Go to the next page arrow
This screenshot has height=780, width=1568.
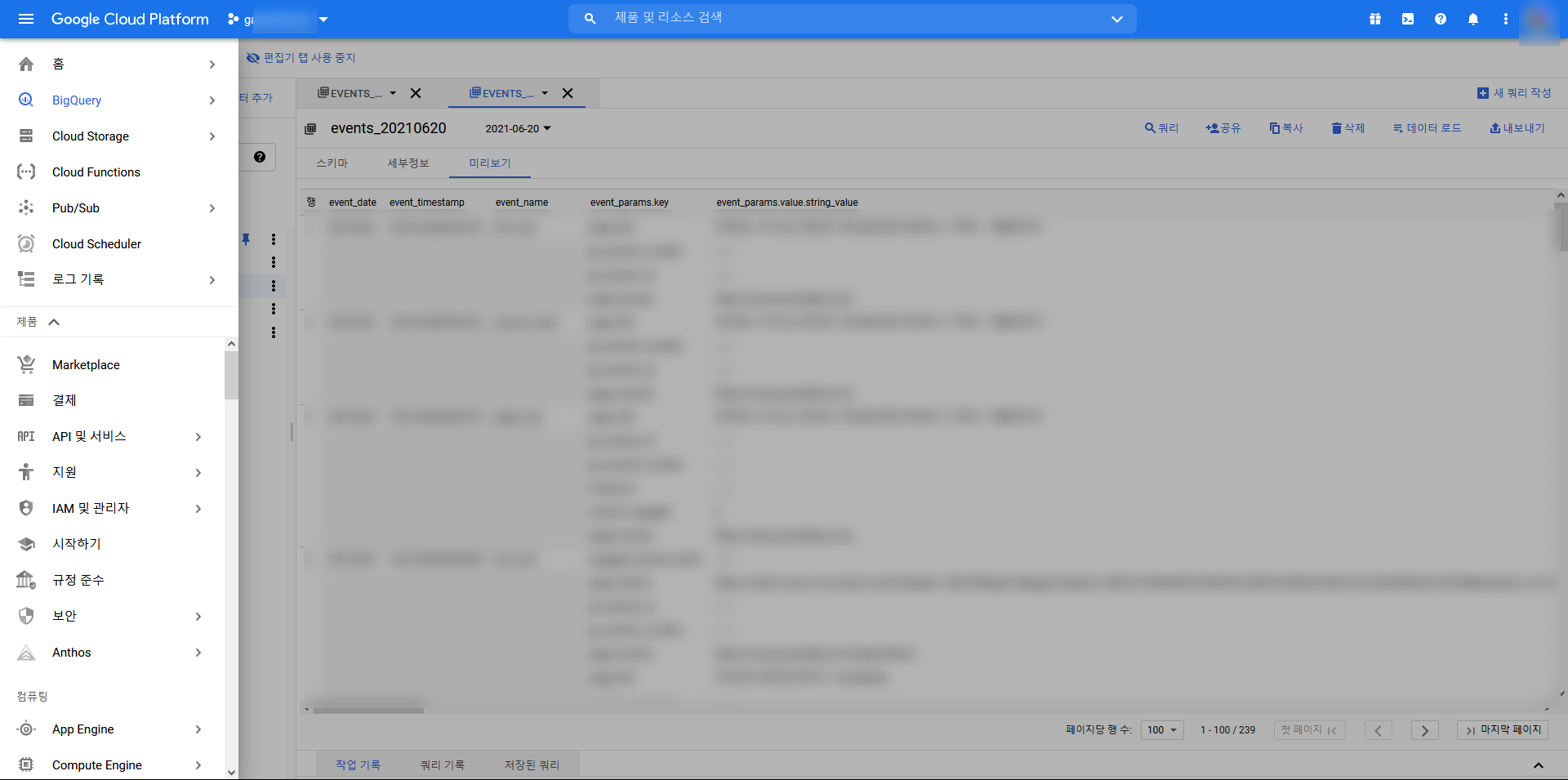[x=1425, y=730]
